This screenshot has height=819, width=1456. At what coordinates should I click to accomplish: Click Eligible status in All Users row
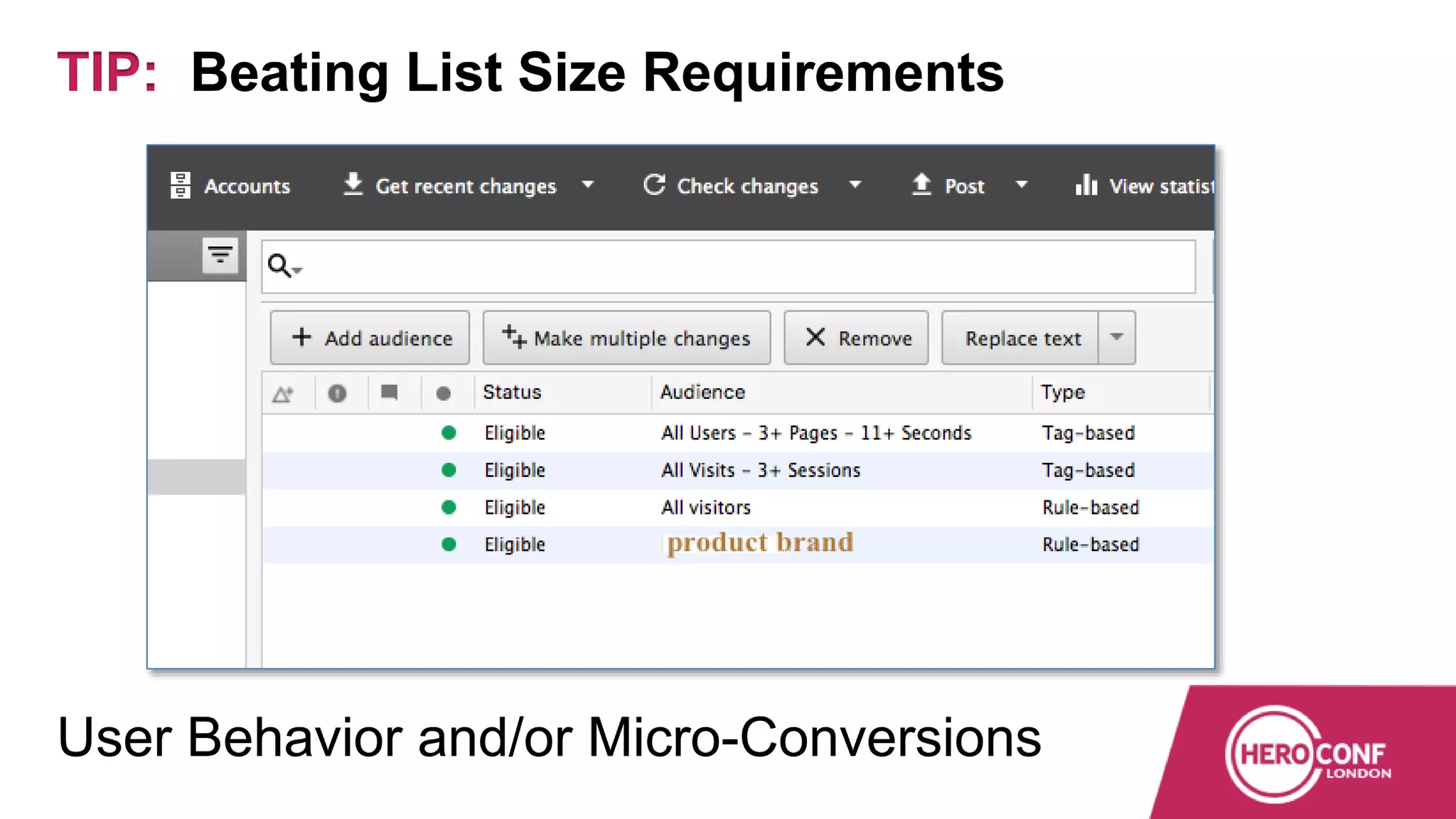point(515,433)
